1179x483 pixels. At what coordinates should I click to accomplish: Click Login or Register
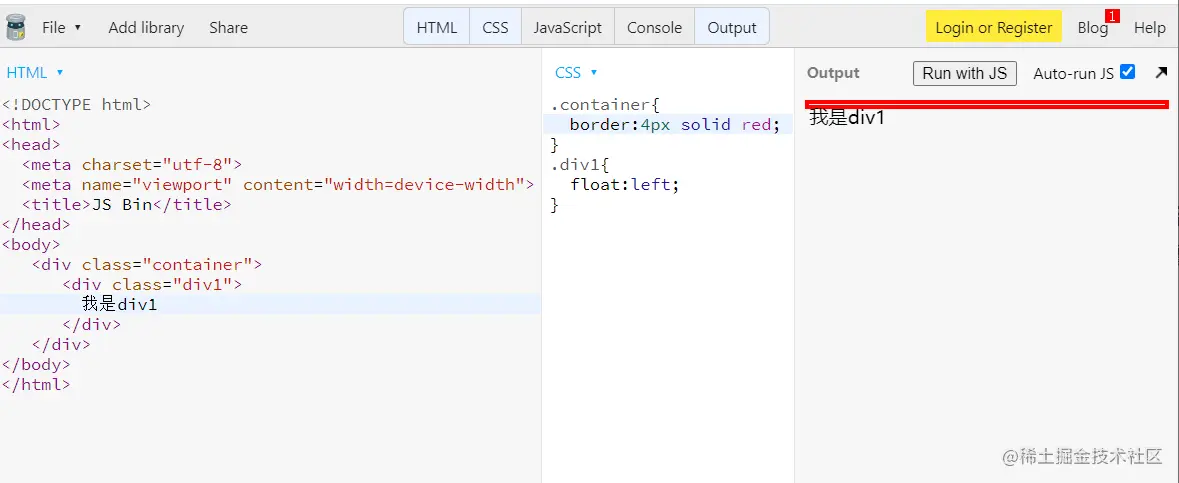[x=993, y=28]
